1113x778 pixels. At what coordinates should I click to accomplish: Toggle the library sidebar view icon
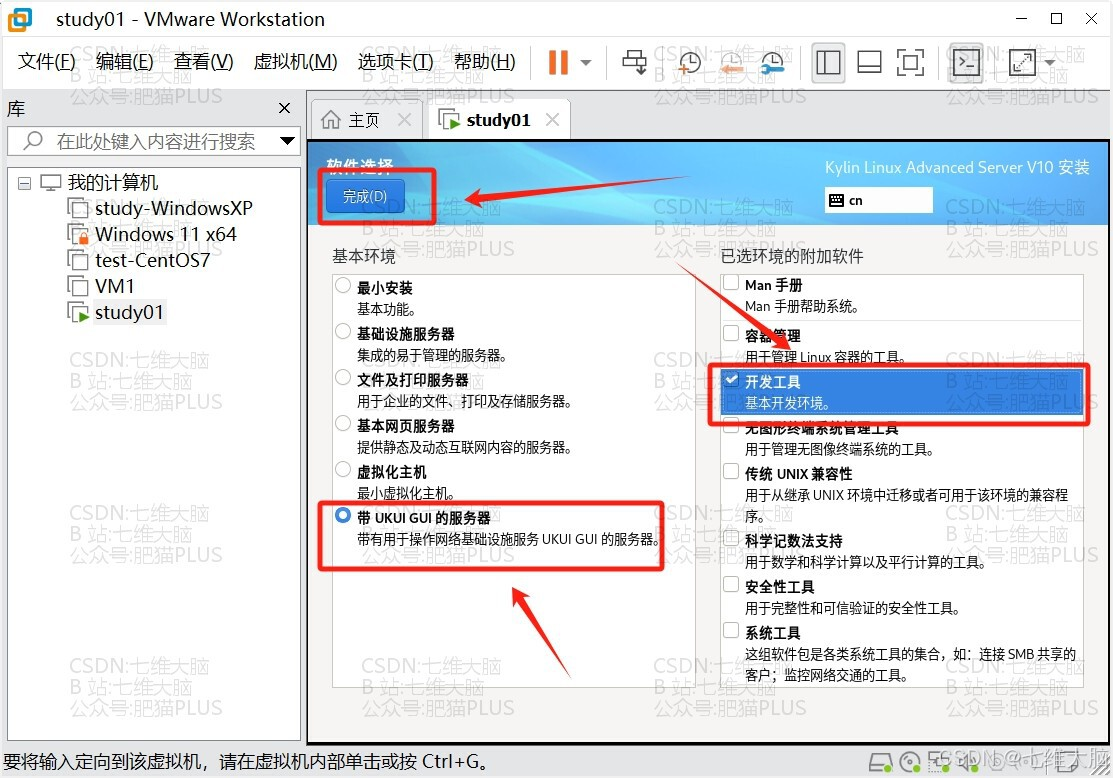click(828, 62)
